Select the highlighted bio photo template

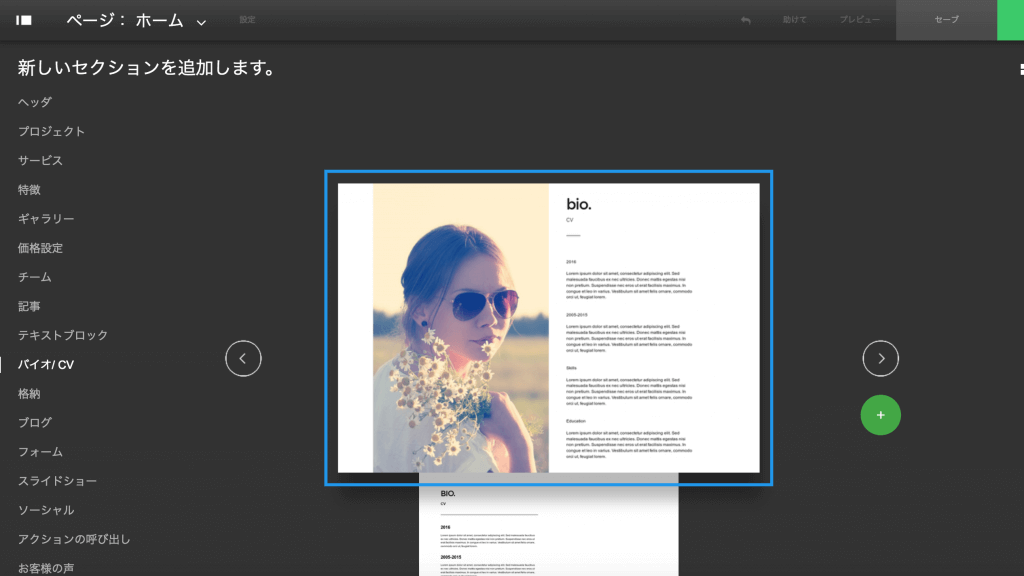coord(548,327)
